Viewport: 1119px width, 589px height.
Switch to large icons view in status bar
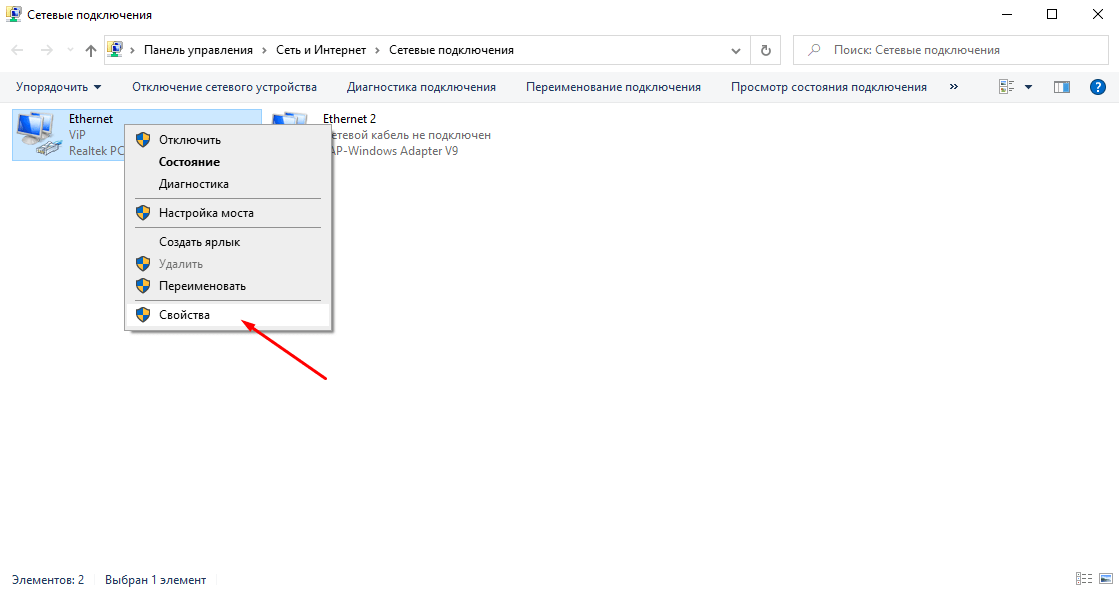1106,578
